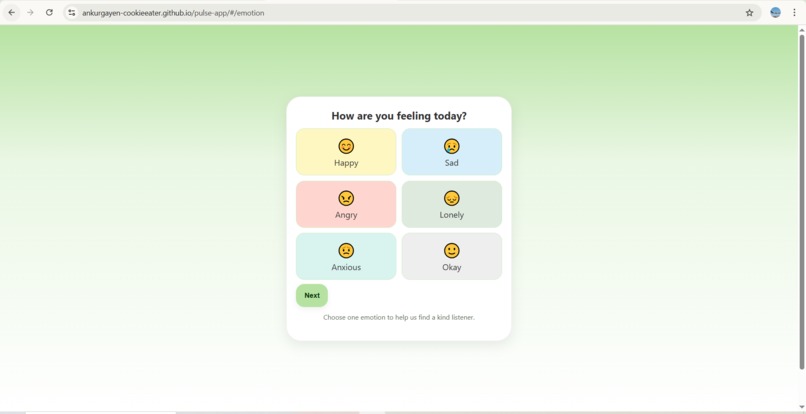Click the scrollbar up arrow
The height and width of the screenshot is (414, 806).
point(801,30)
